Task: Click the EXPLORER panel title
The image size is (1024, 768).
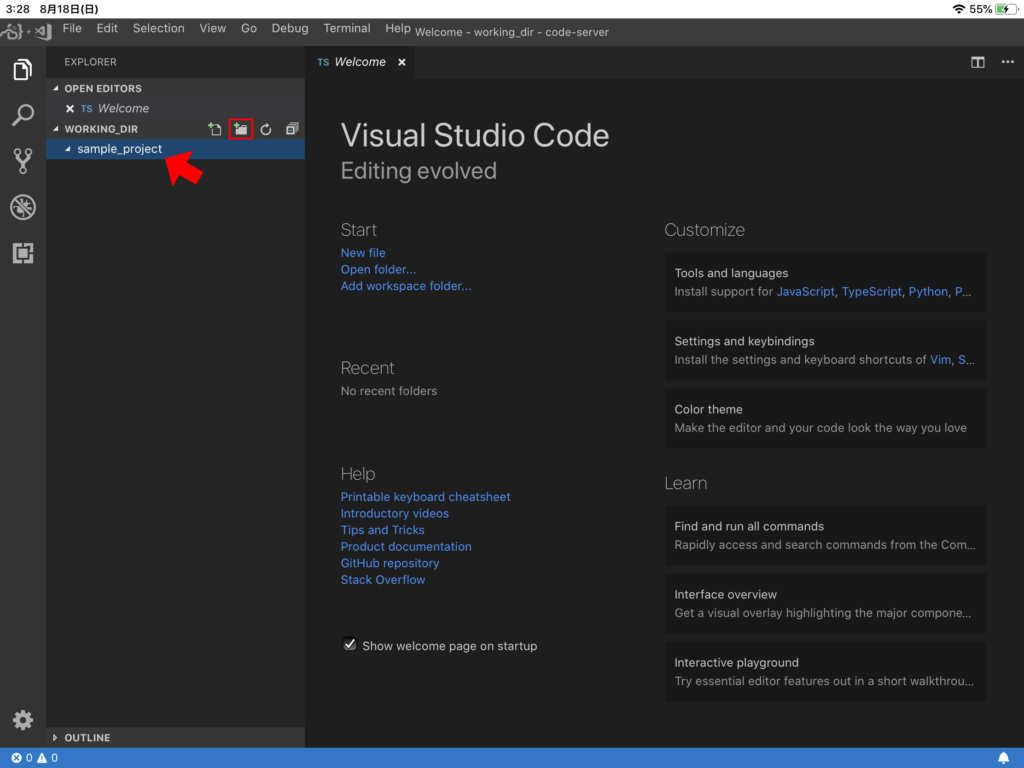Action: [x=90, y=62]
